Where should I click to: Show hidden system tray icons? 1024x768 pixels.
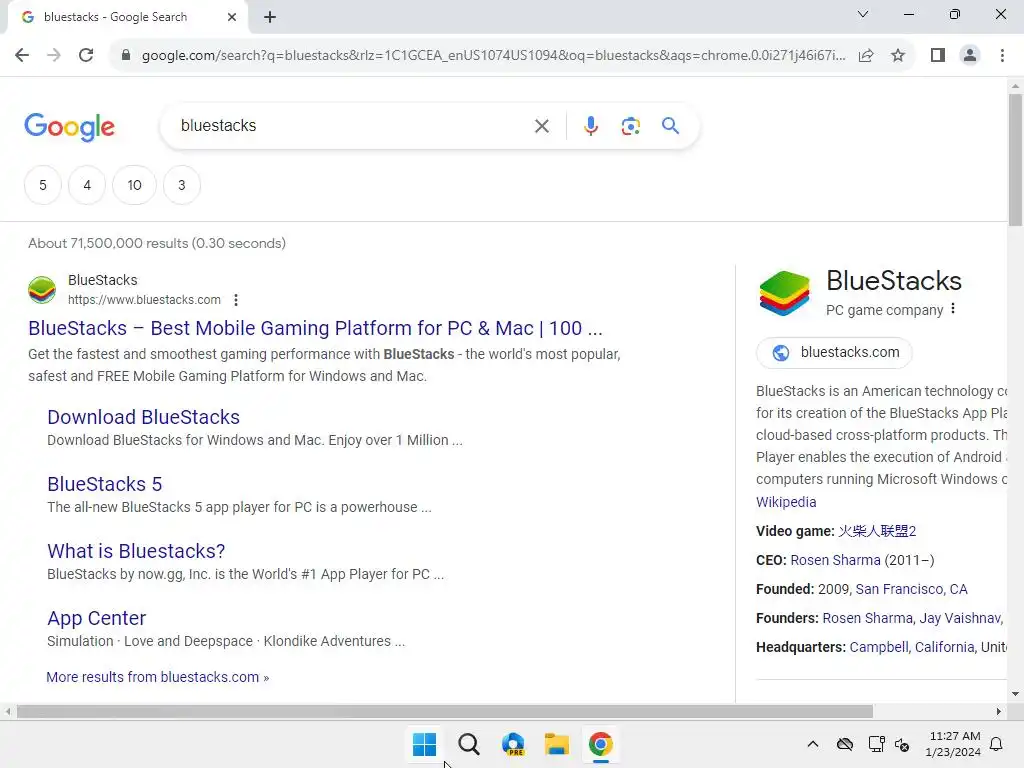tap(812, 744)
